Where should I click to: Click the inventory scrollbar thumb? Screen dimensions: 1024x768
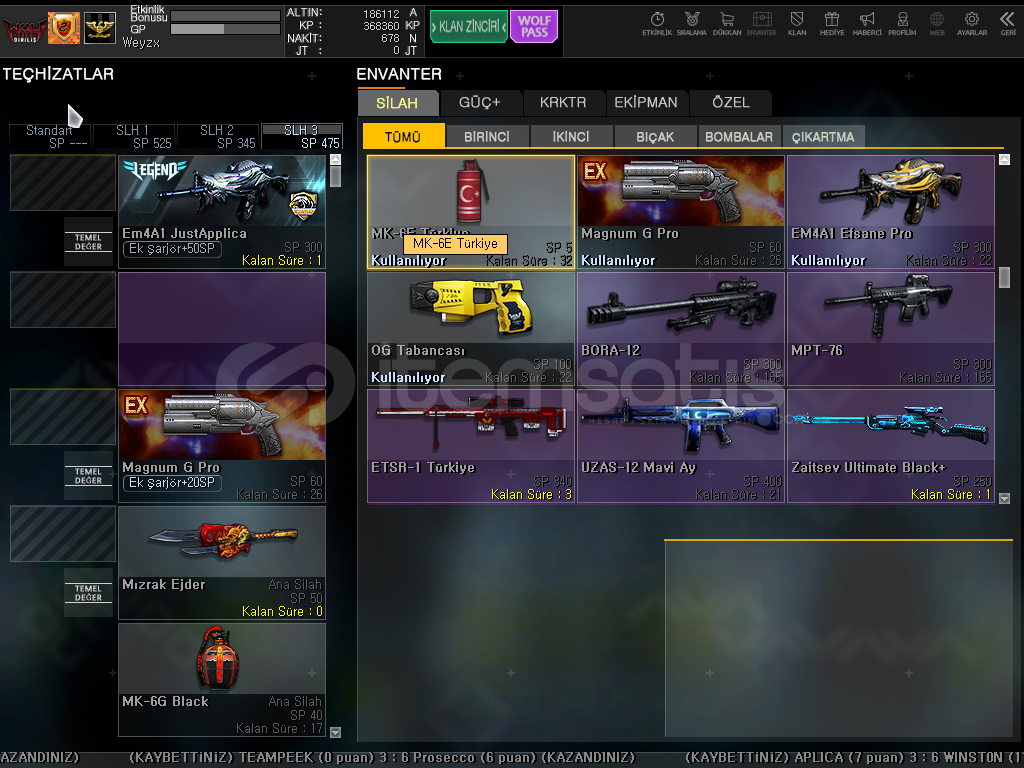tap(1004, 278)
